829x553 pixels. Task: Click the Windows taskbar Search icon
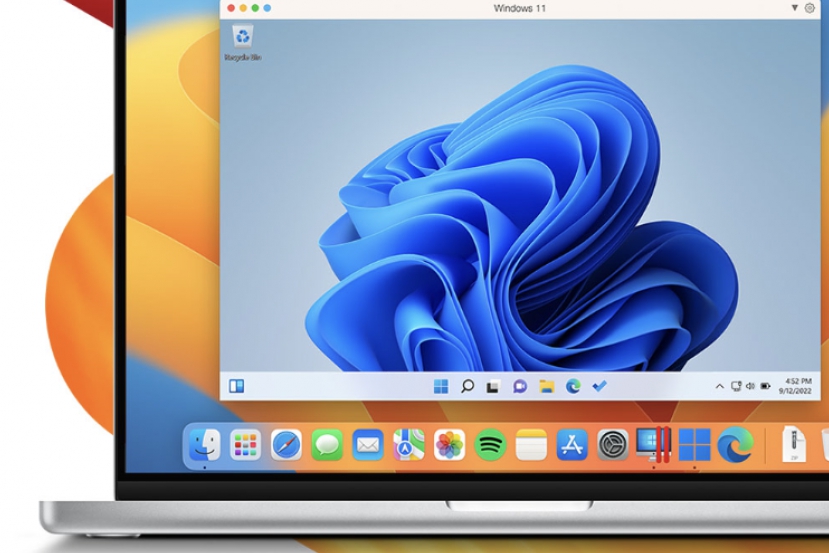tap(467, 386)
